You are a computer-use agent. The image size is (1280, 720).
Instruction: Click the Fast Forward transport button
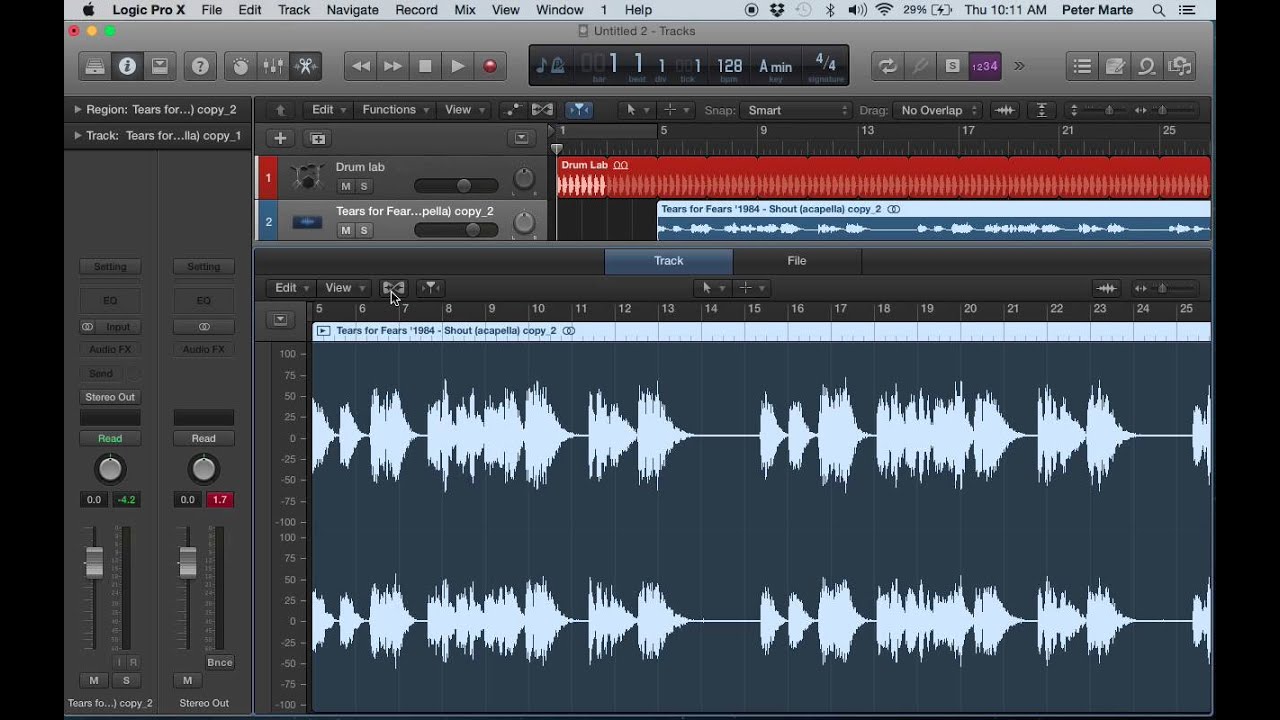pyautogui.click(x=393, y=67)
